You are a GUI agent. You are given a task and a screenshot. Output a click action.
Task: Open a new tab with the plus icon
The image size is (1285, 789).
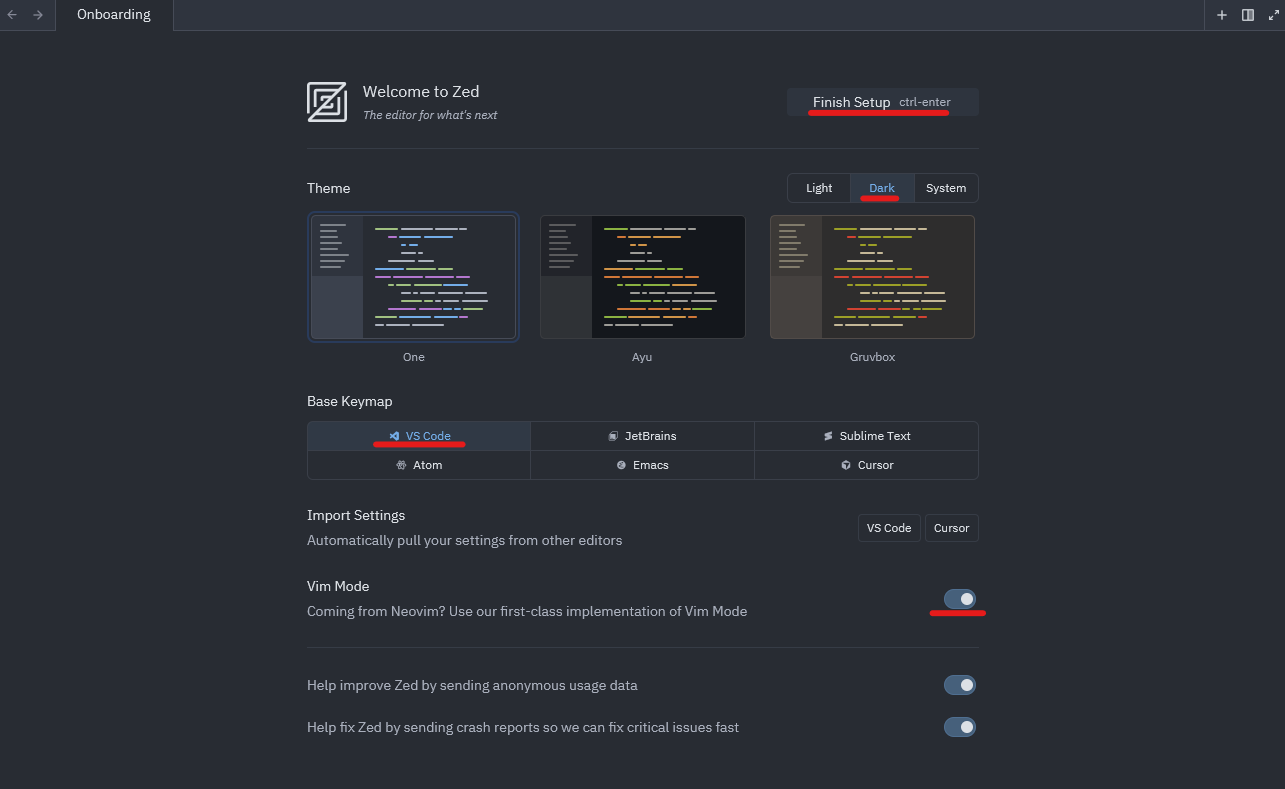click(x=1221, y=15)
